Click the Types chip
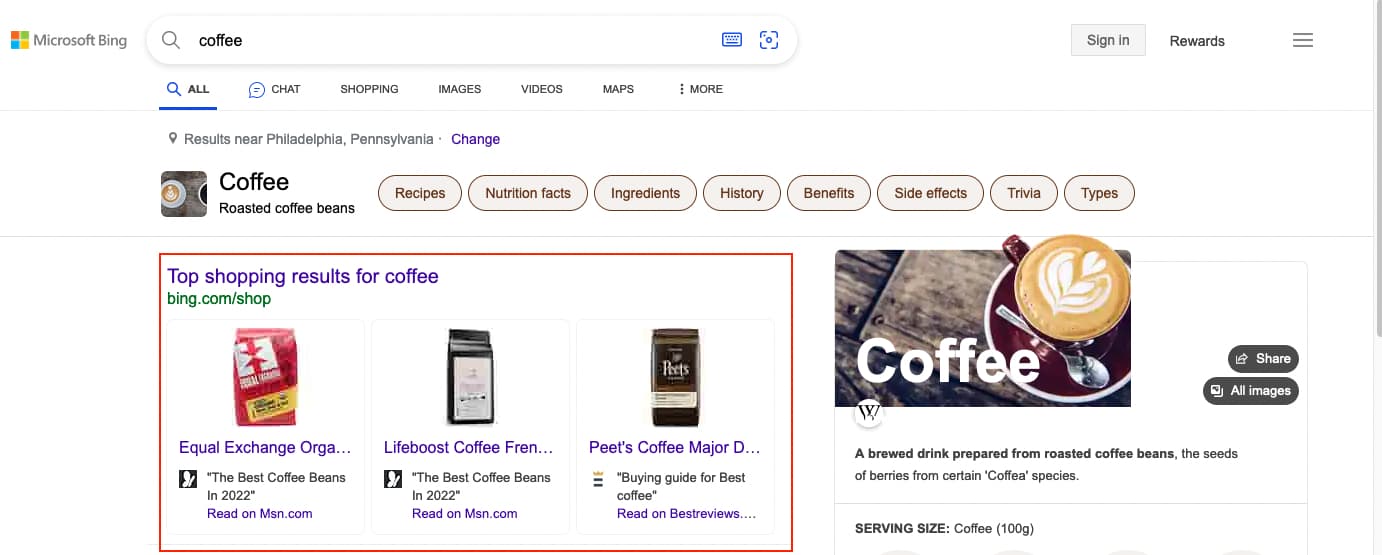This screenshot has width=1382, height=555. point(1099,193)
